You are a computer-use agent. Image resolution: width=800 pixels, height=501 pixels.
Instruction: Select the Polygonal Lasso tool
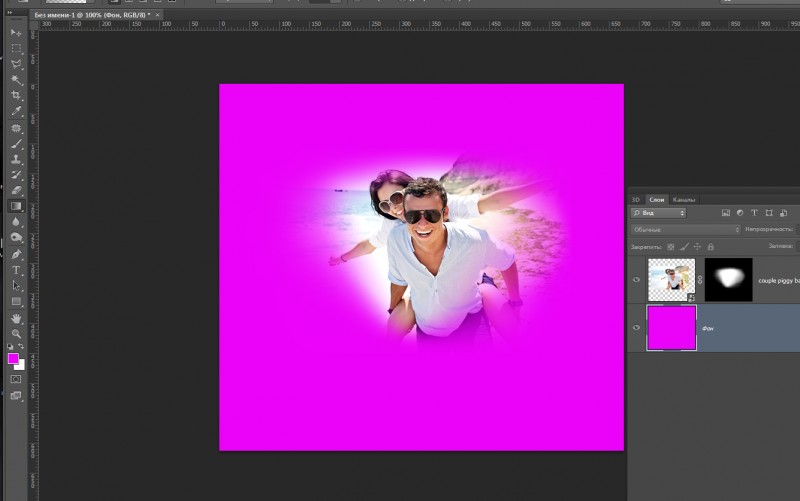16,64
